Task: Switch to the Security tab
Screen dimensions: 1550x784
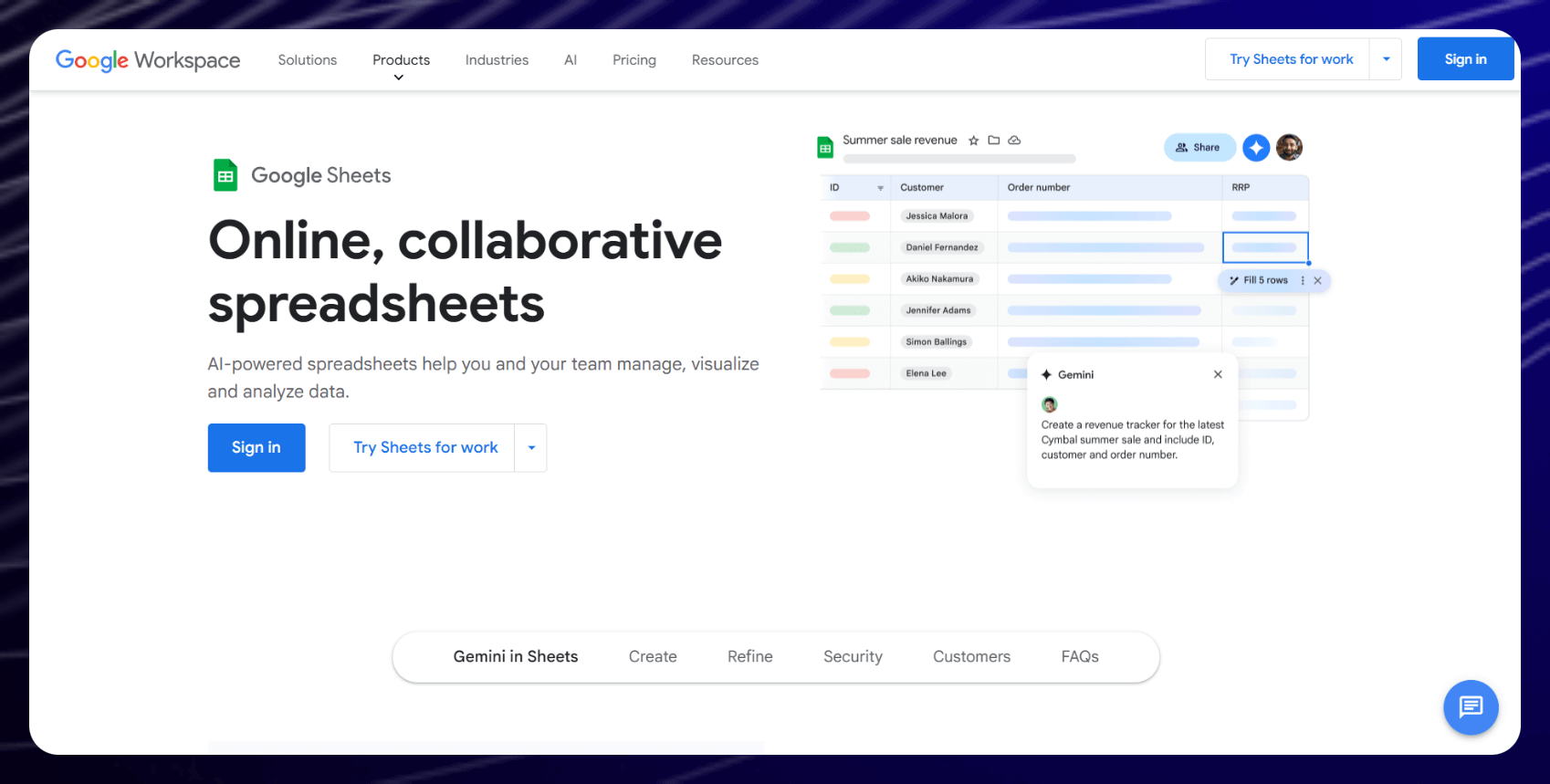Action: point(853,656)
